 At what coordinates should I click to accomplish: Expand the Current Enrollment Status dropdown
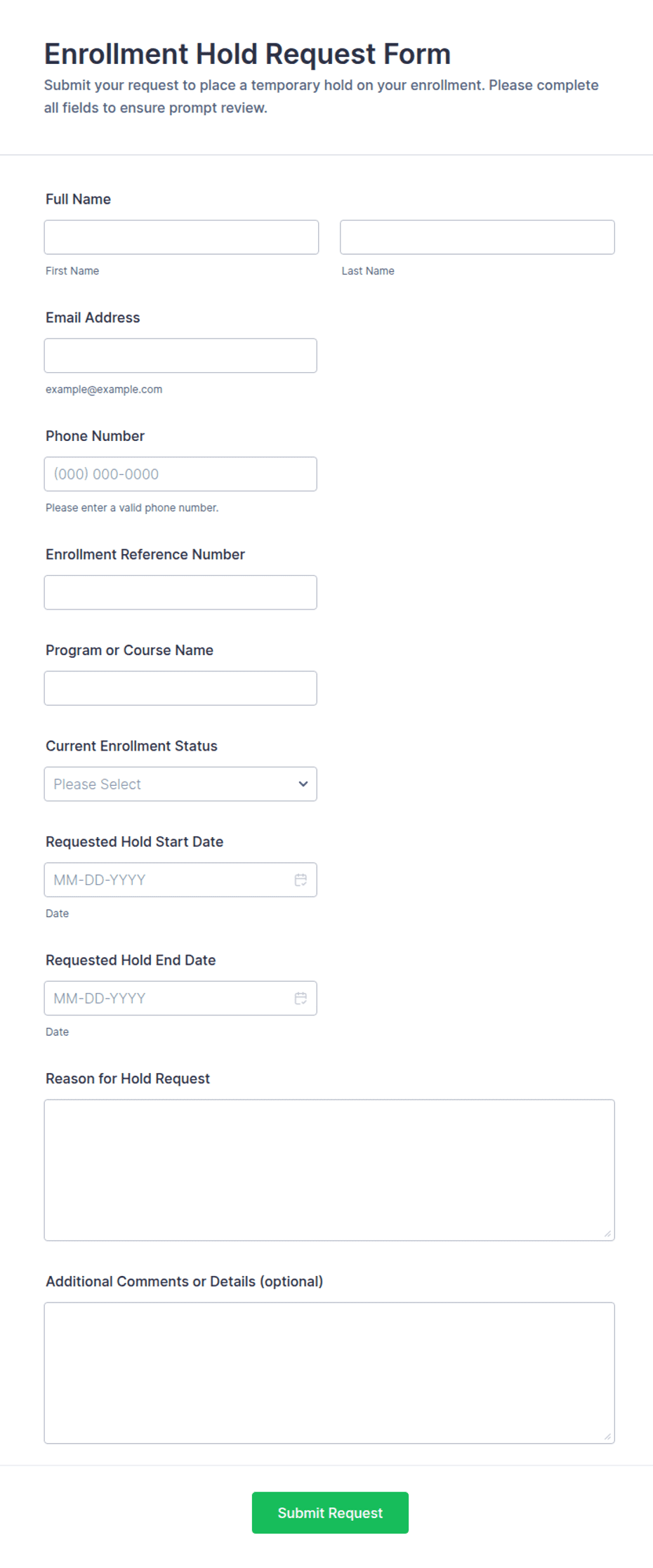pyautogui.click(x=180, y=784)
